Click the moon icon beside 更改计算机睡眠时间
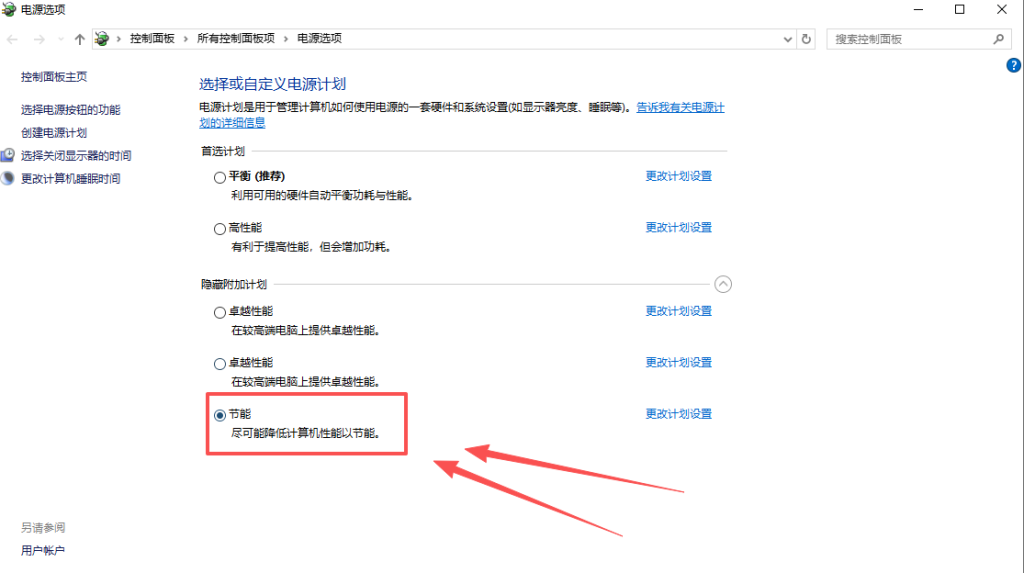Image resolution: width=1024 pixels, height=573 pixels. (x=8, y=179)
